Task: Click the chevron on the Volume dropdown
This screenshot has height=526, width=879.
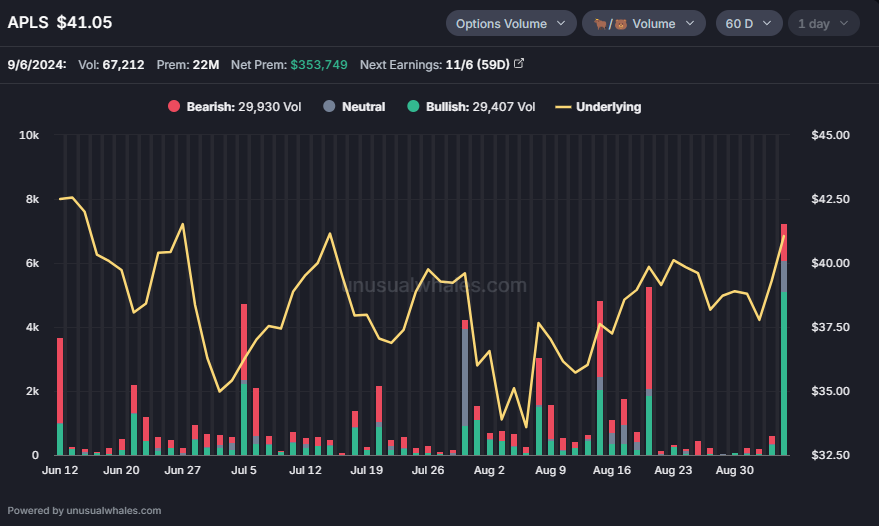Action: (x=690, y=24)
